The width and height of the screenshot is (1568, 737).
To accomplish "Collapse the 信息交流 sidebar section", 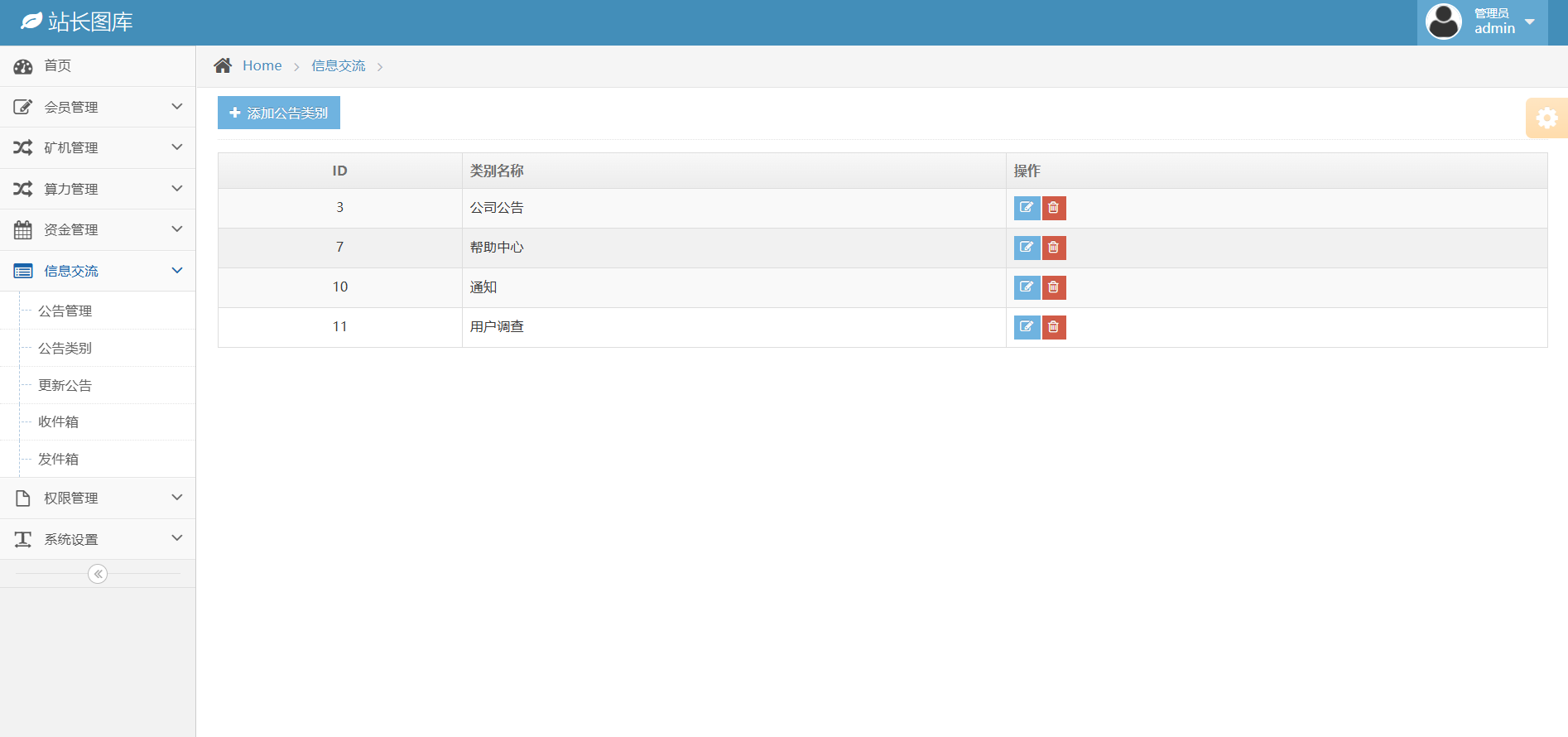I will [98, 271].
